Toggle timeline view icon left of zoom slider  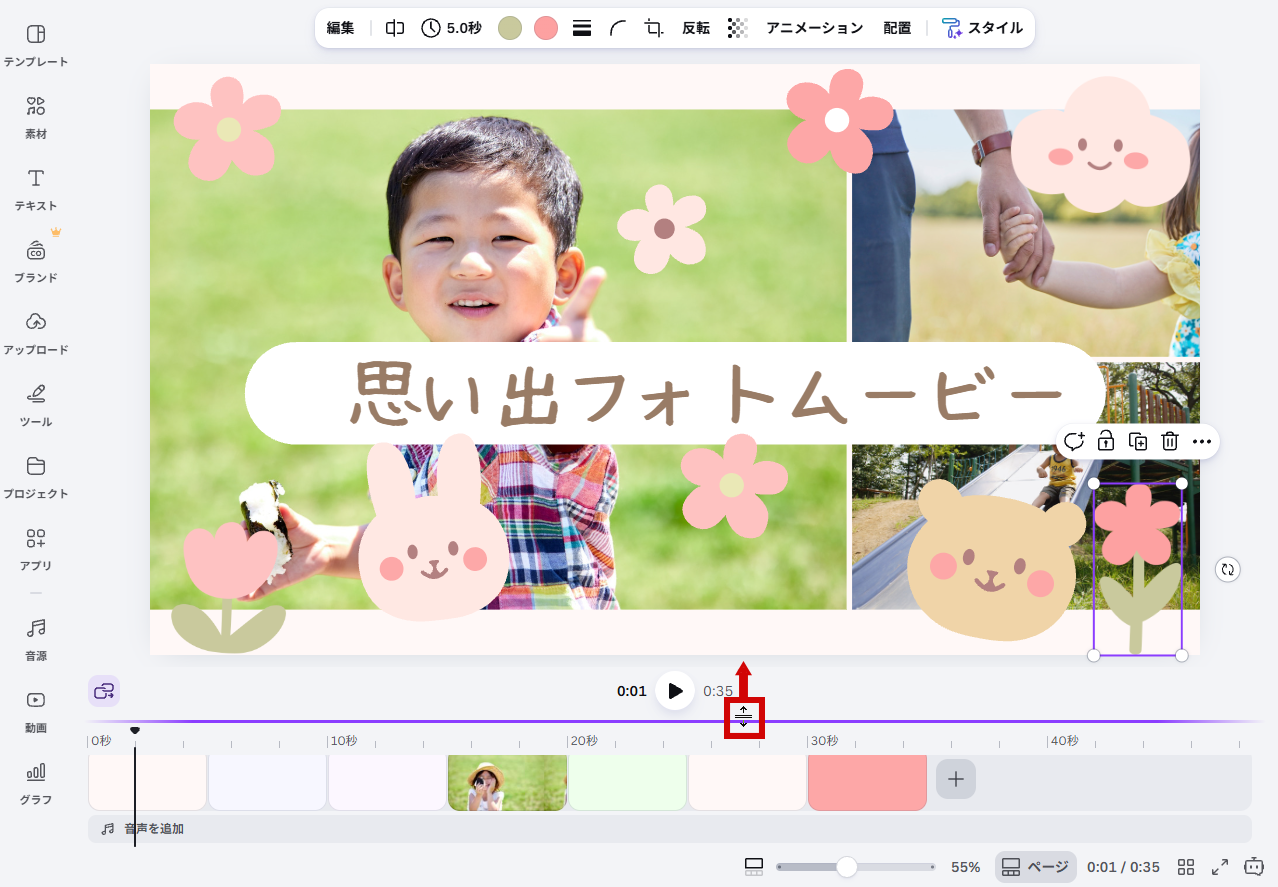coord(754,867)
